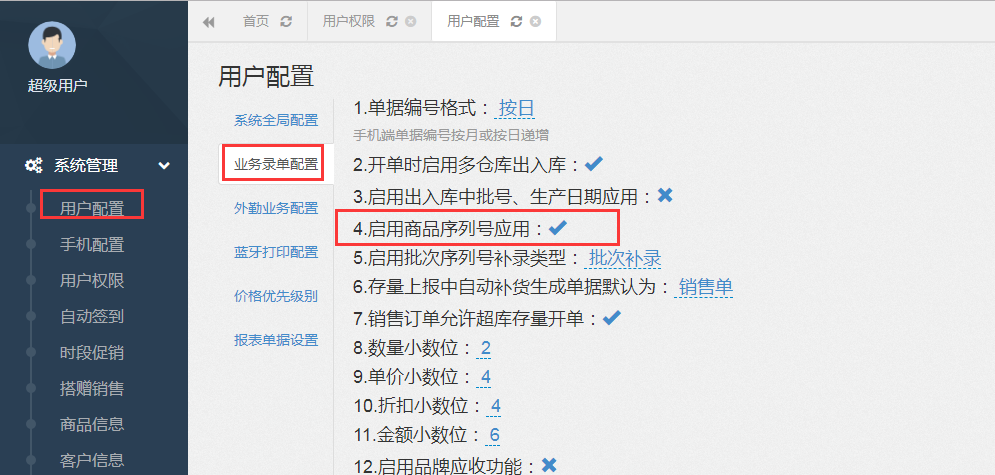The height and width of the screenshot is (475, 995).
Task: Open 手机配置 in left navigation
Action: [x=92, y=244]
